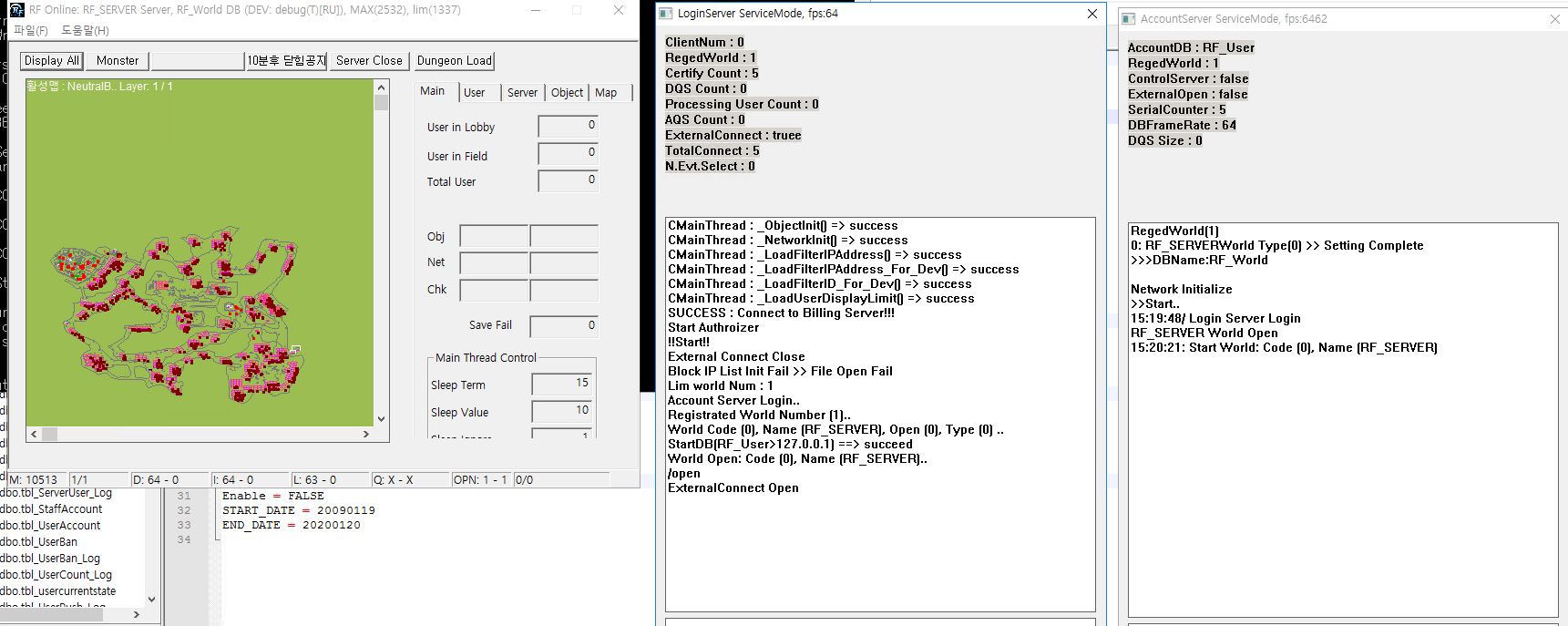1568x626 pixels.
Task: Switch to the Main tab
Action: [x=433, y=91]
